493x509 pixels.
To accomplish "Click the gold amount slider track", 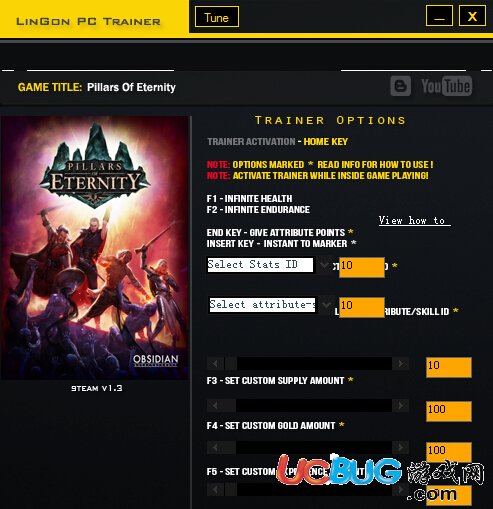I will (x=314, y=405).
